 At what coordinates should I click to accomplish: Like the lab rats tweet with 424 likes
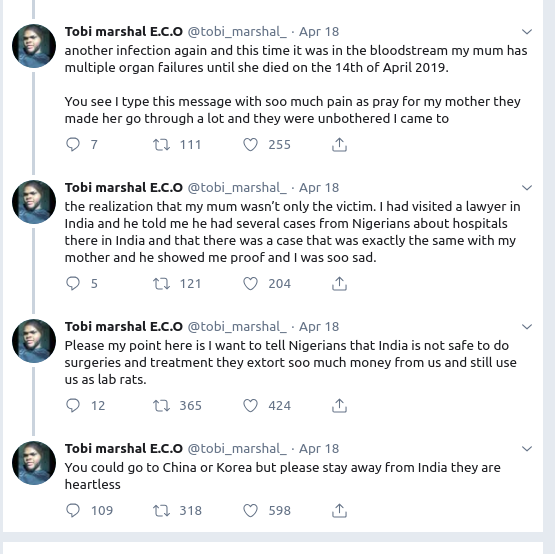coord(250,405)
